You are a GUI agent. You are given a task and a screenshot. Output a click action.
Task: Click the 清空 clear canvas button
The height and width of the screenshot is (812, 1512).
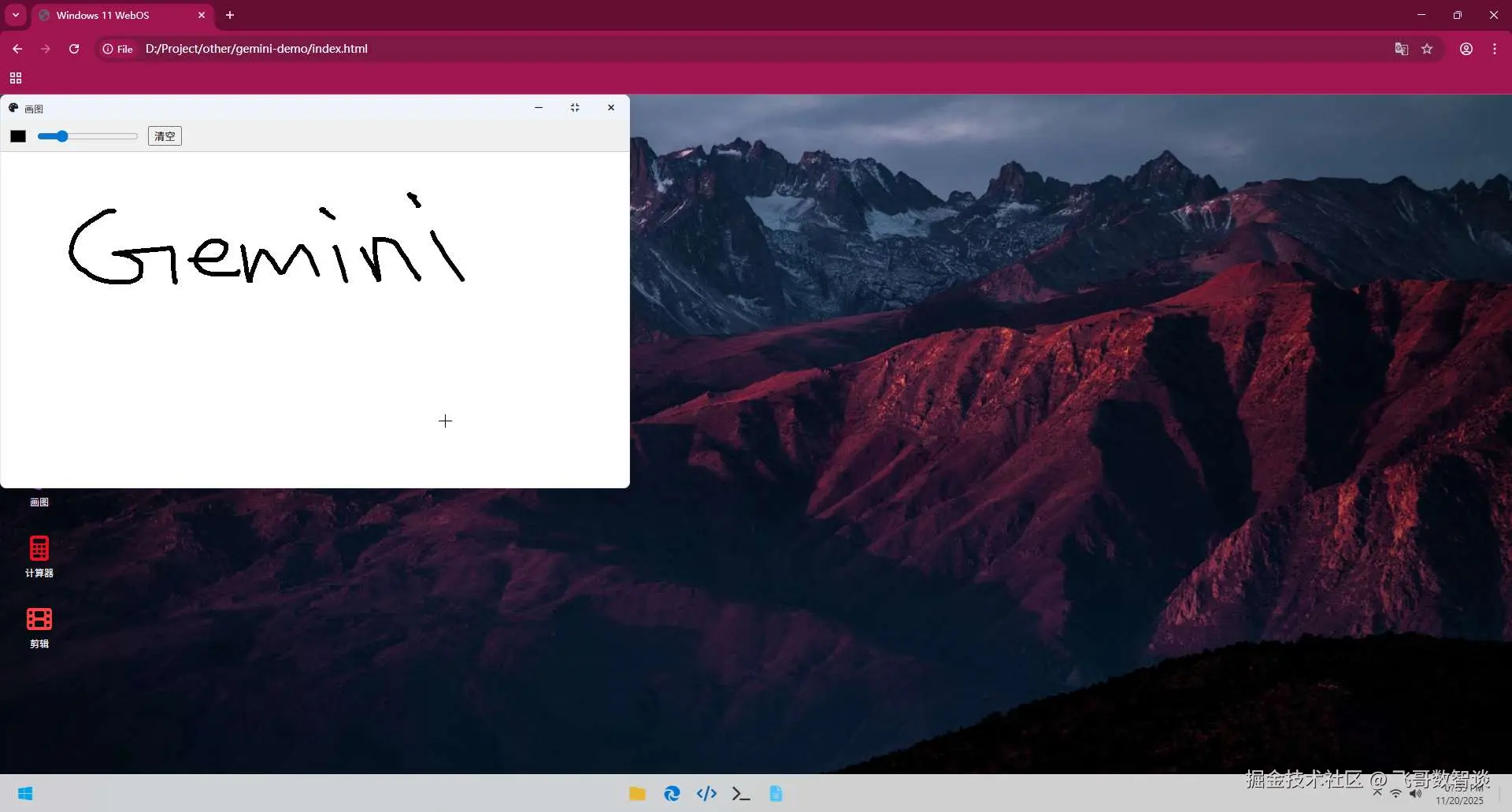pyautogui.click(x=165, y=136)
